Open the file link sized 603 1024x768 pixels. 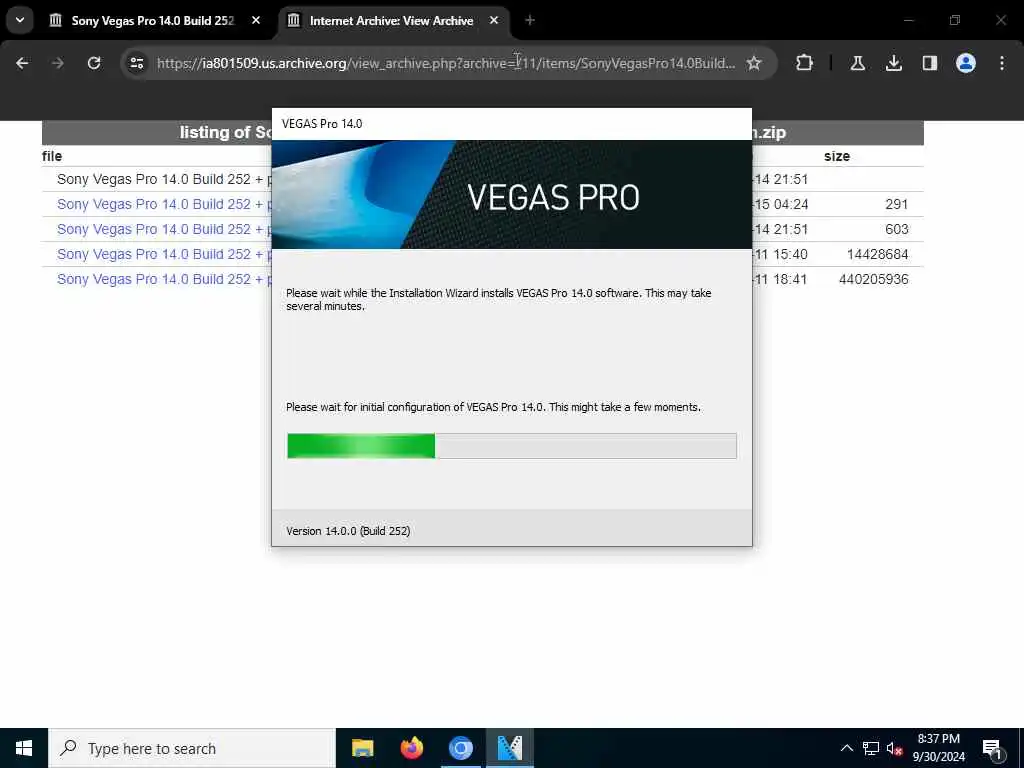tap(163, 229)
